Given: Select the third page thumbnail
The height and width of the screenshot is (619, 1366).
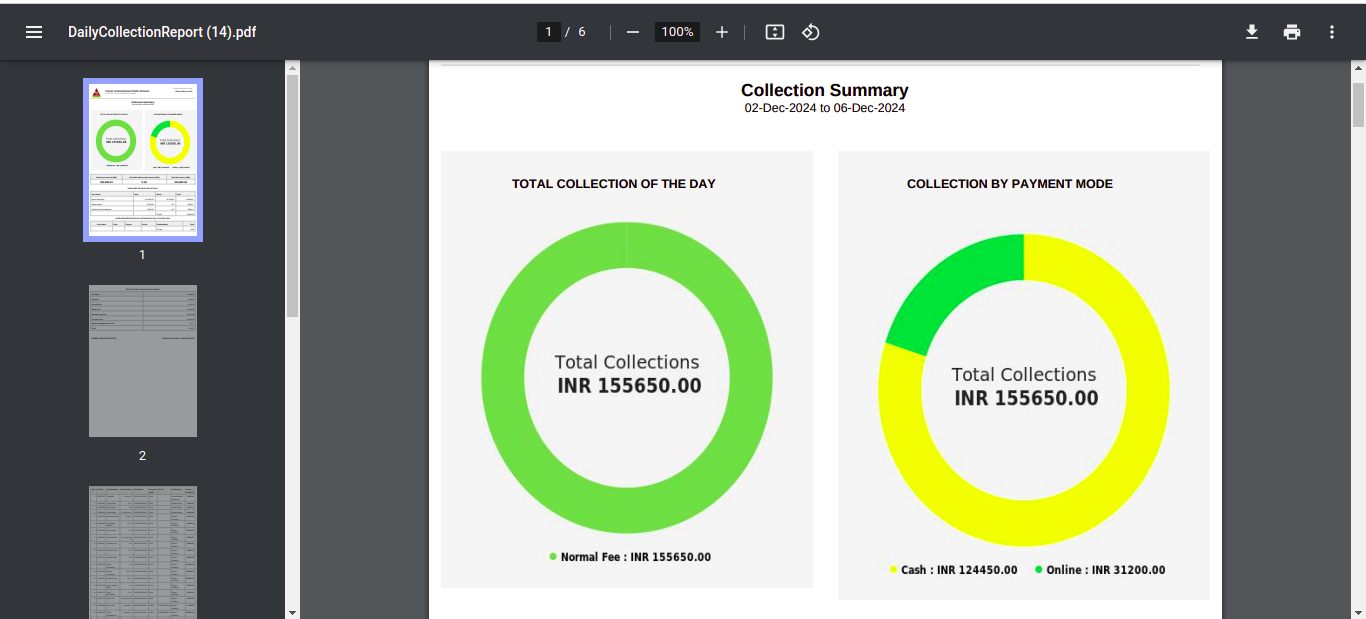Looking at the screenshot, I should click(x=143, y=551).
